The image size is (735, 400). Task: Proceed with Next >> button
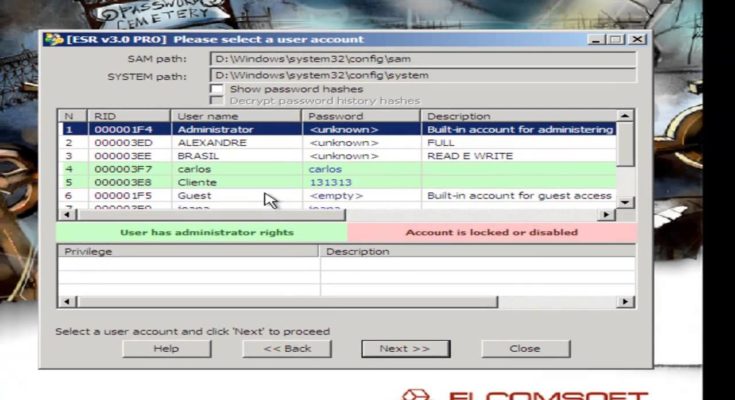(x=405, y=348)
